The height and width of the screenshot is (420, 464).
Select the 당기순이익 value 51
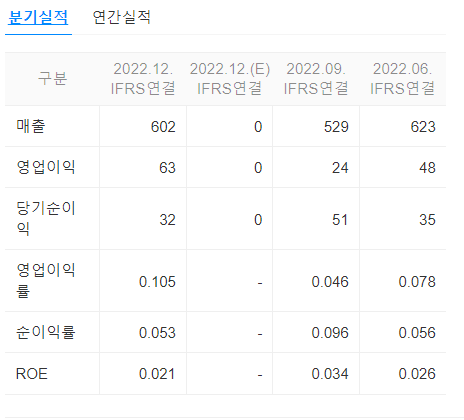click(340, 220)
